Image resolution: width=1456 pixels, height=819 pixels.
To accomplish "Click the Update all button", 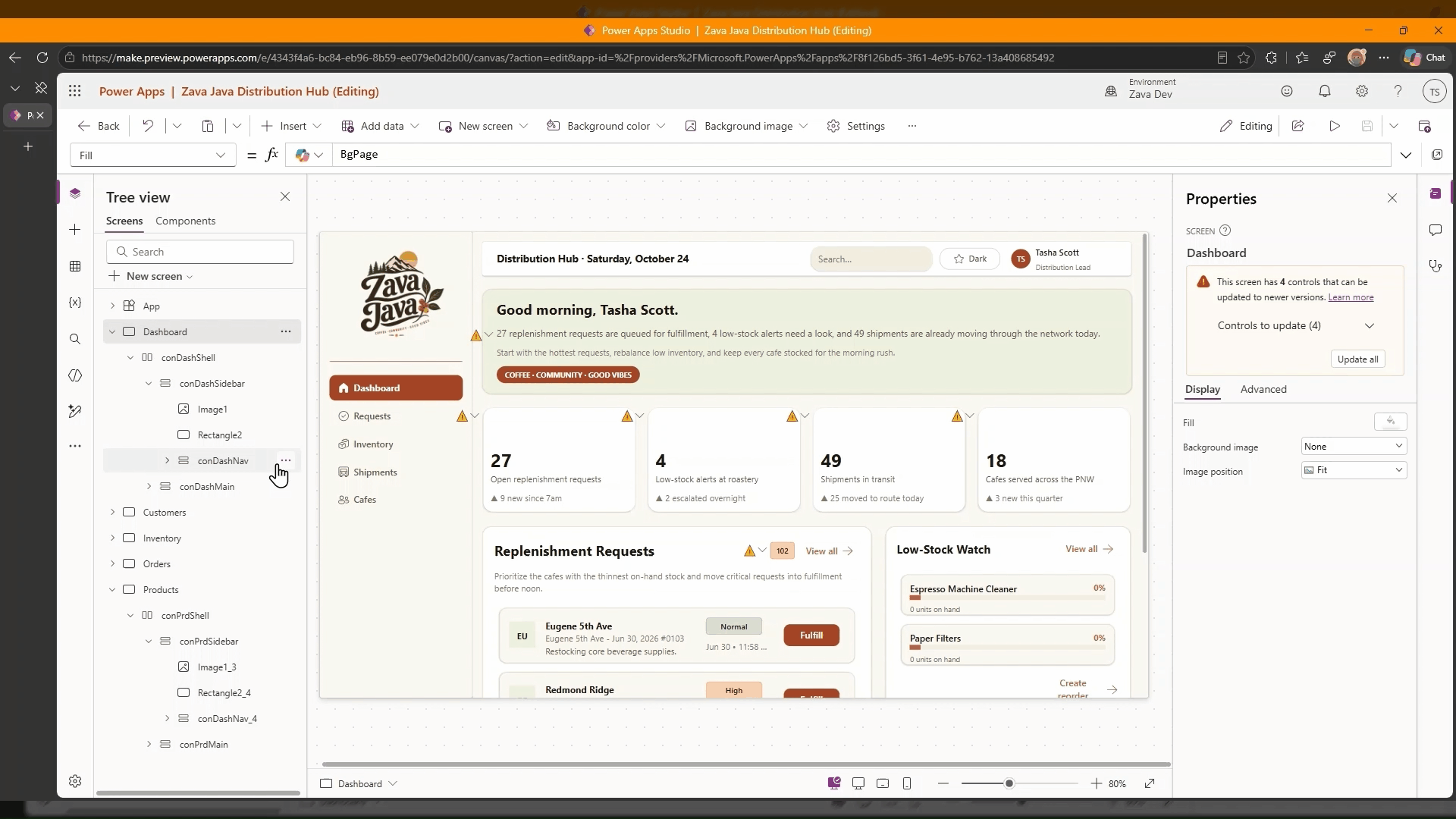I will (x=1357, y=359).
